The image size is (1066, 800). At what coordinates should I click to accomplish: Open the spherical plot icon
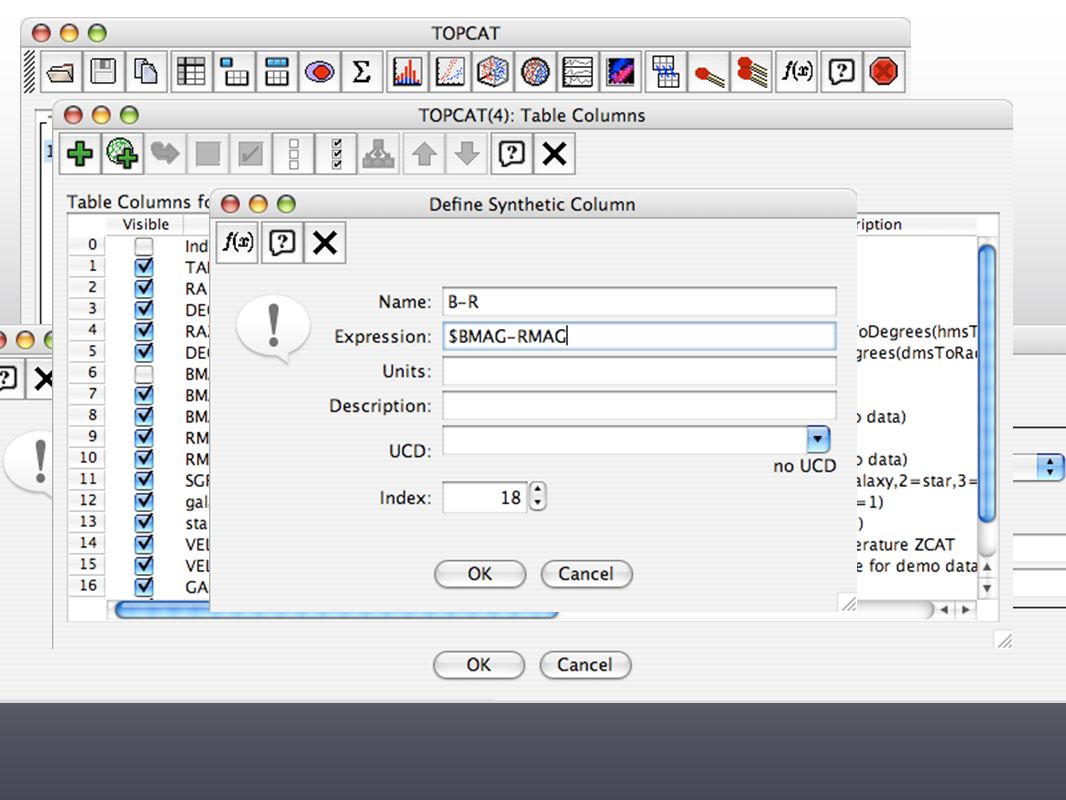(535, 71)
